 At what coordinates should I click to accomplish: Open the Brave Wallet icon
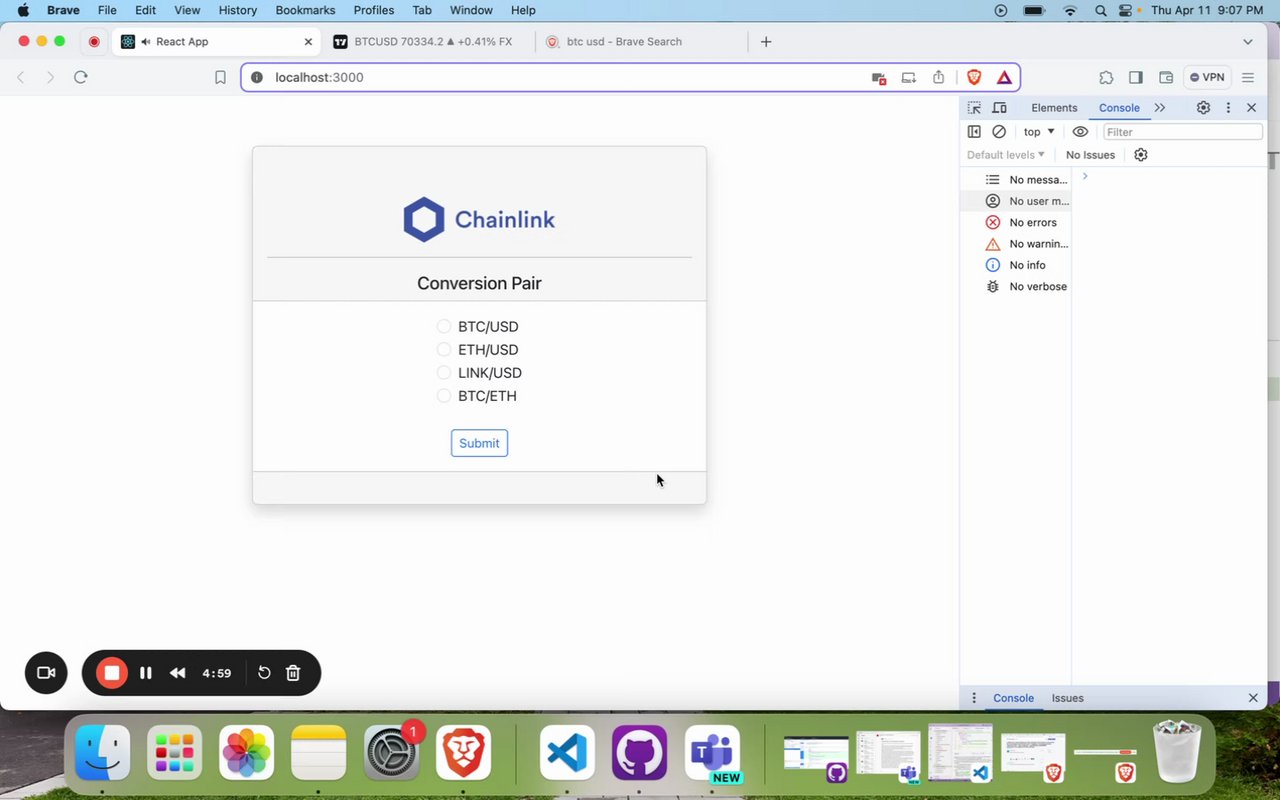point(1166,77)
